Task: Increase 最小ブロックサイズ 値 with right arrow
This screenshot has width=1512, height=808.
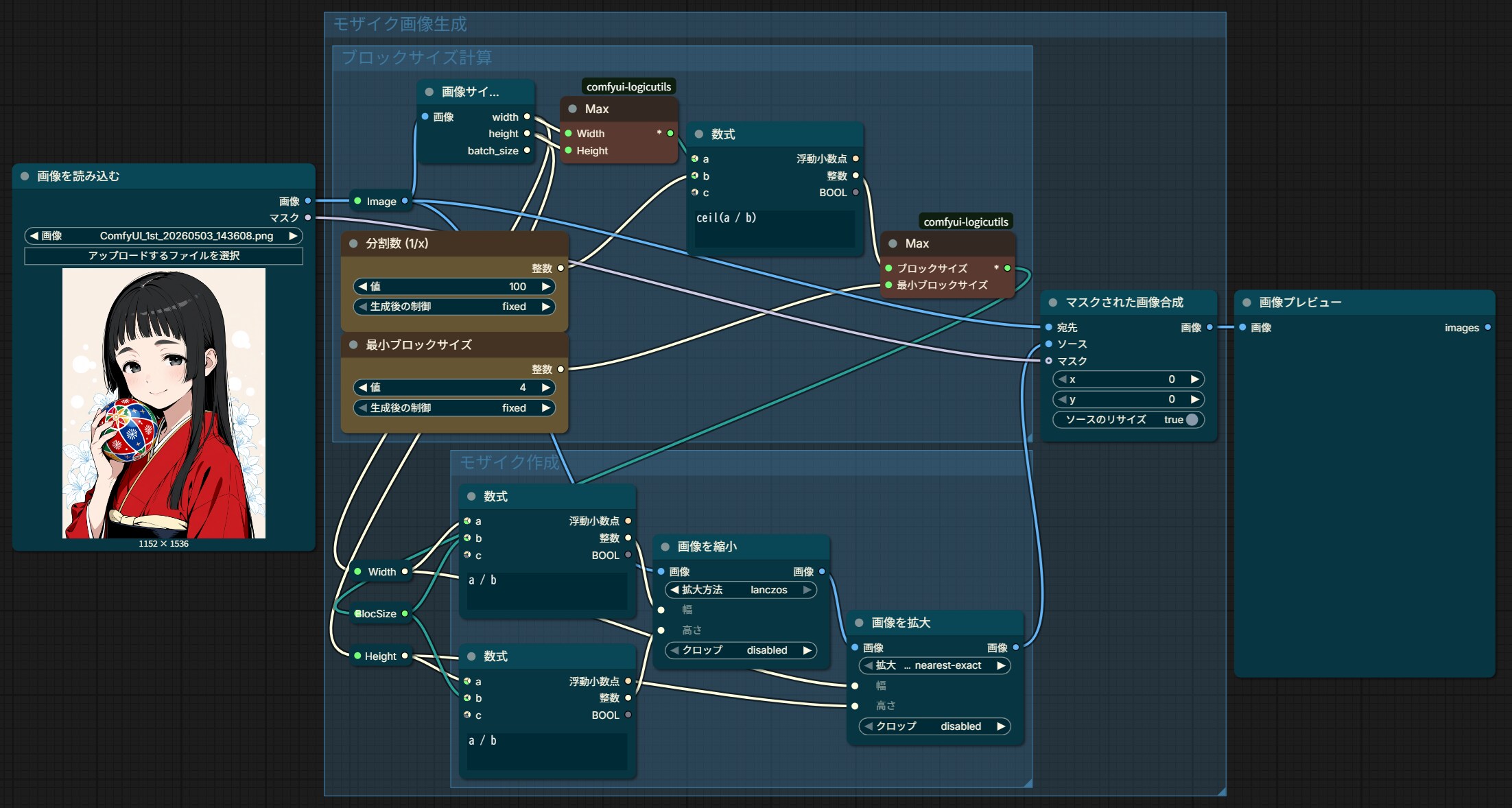Action: (x=546, y=388)
